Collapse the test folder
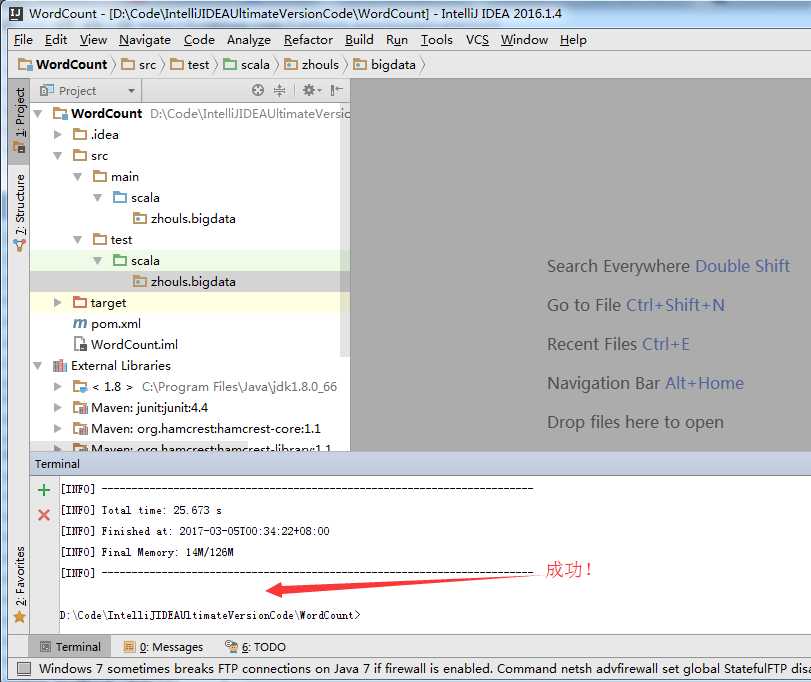811x682 pixels. [78, 239]
